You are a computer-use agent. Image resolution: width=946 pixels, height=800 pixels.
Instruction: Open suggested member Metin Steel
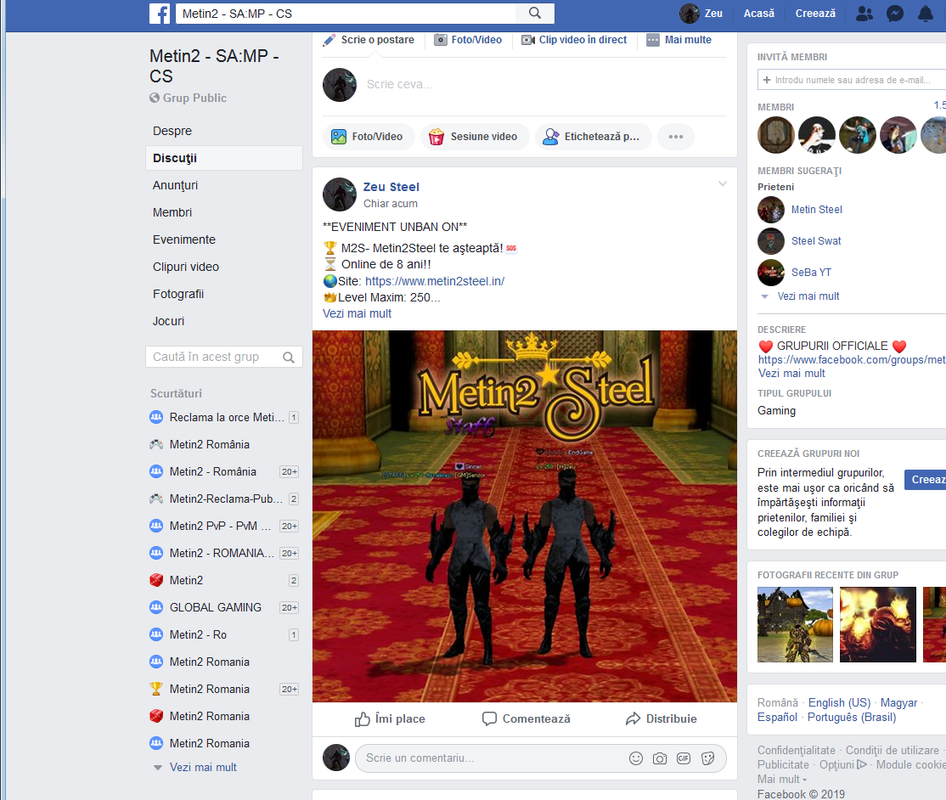pyautogui.click(x=816, y=209)
